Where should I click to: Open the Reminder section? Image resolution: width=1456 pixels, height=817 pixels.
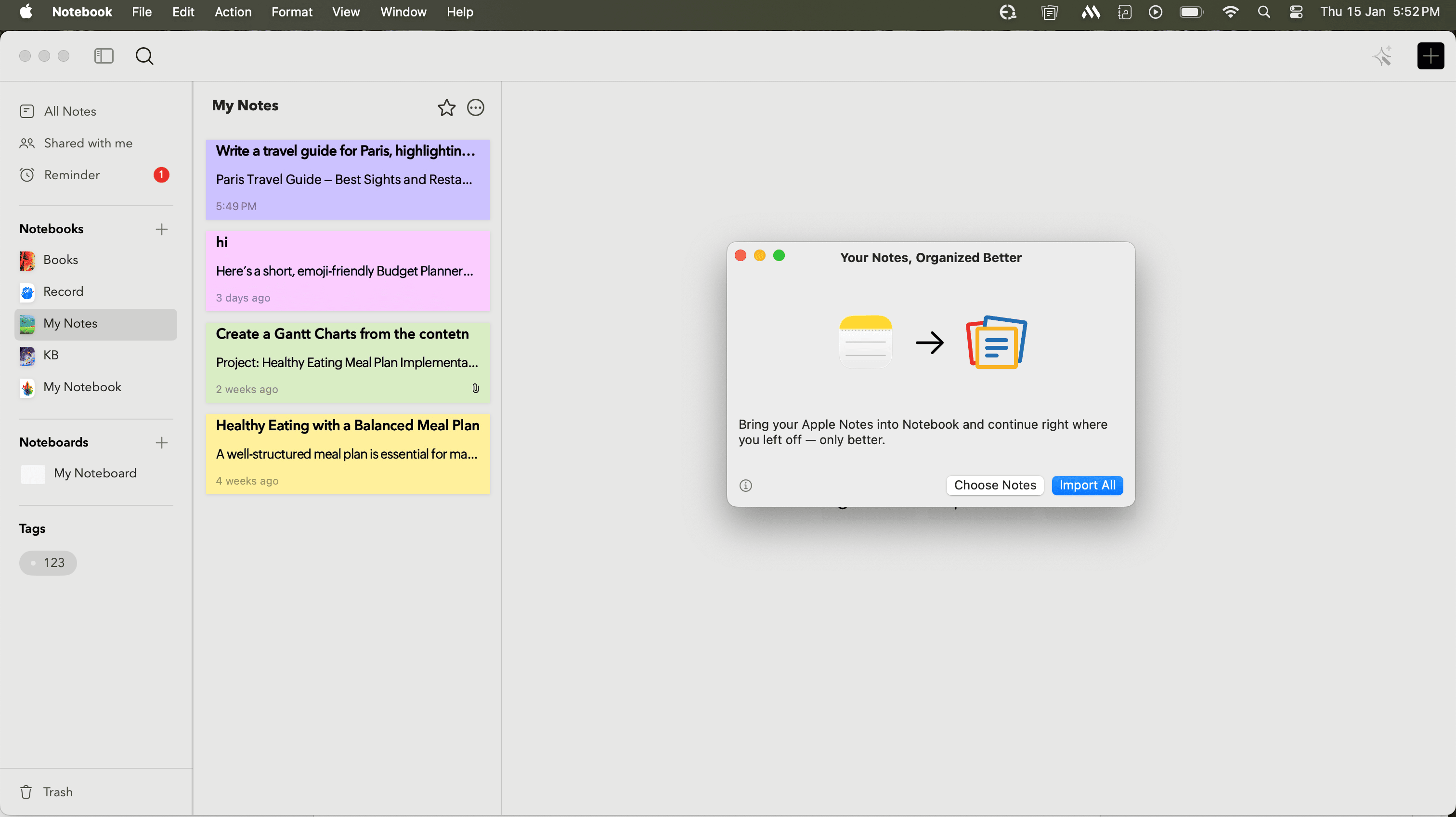point(72,175)
